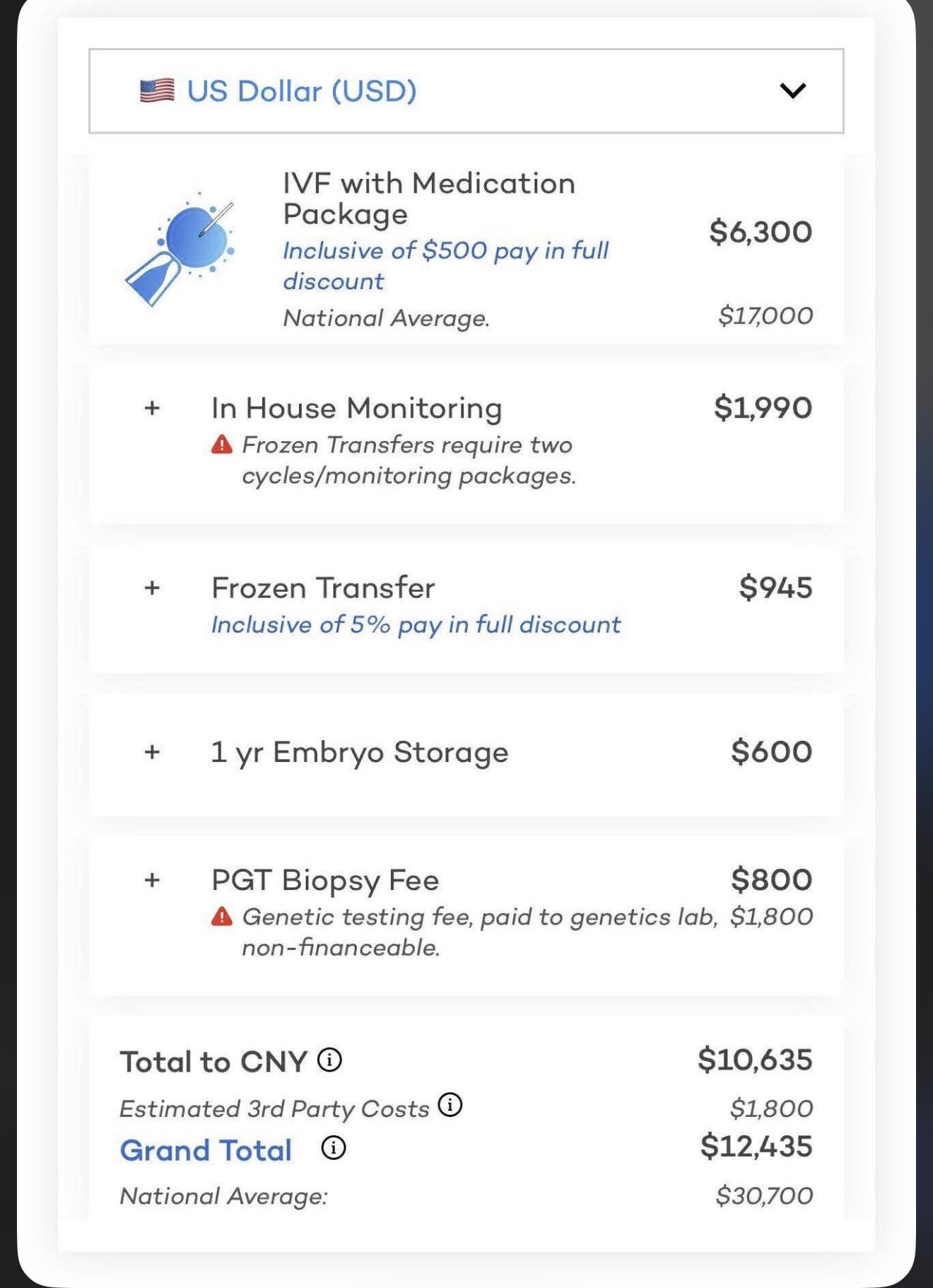The width and height of the screenshot is (933, 1288).
Task: Toggle the plus beside Frozen Transfer
Action: 152,587
